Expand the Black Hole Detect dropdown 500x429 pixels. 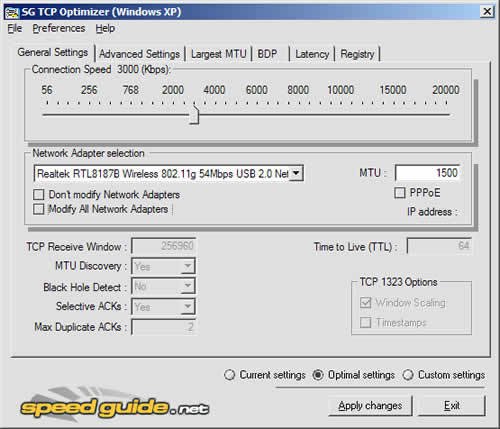[188, 286]
